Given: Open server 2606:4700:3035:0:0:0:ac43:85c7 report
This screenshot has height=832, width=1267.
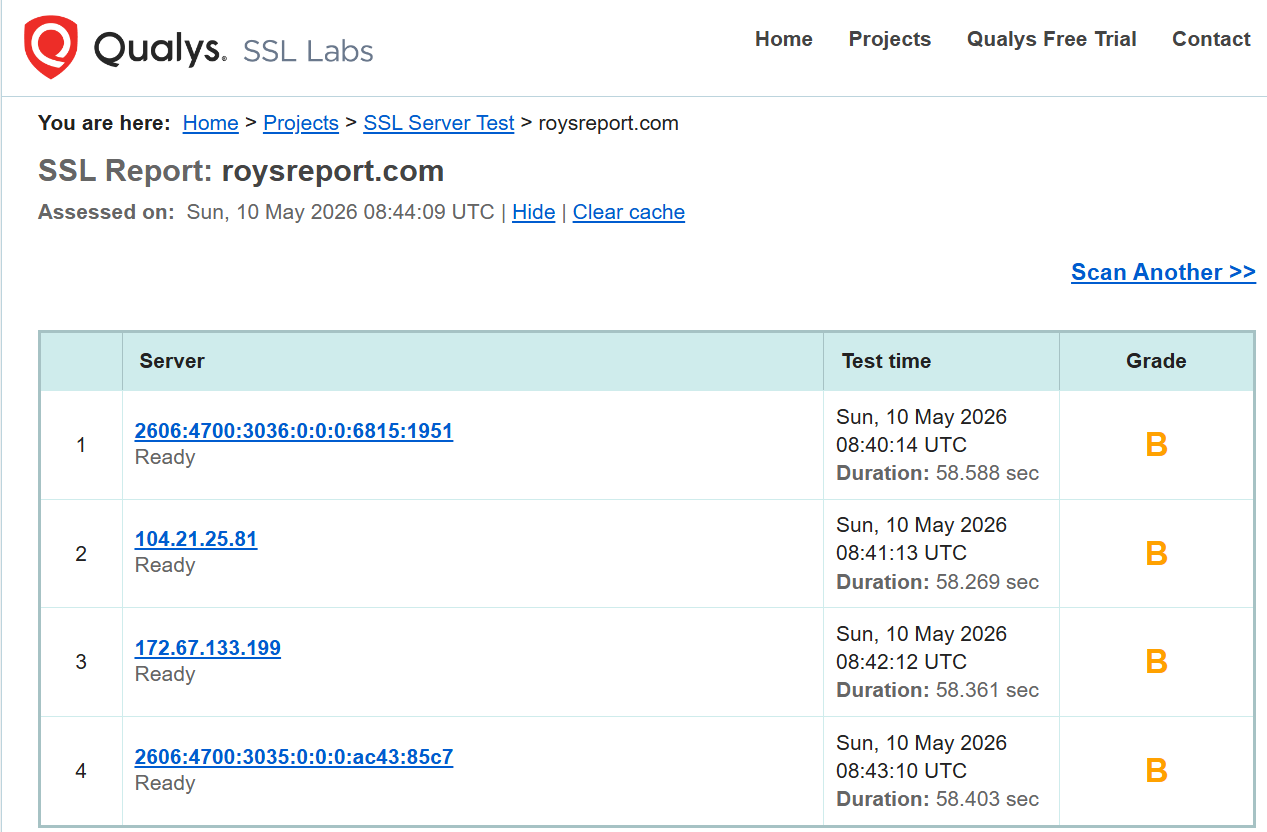Looking at the screenshot, I should (x=294, y=757).
